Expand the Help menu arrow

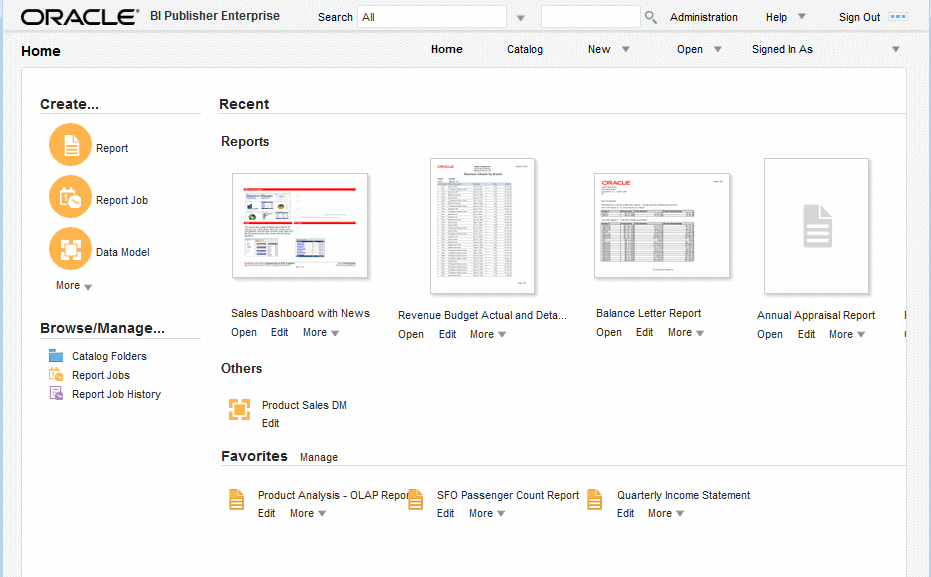(x=802, y=17)
